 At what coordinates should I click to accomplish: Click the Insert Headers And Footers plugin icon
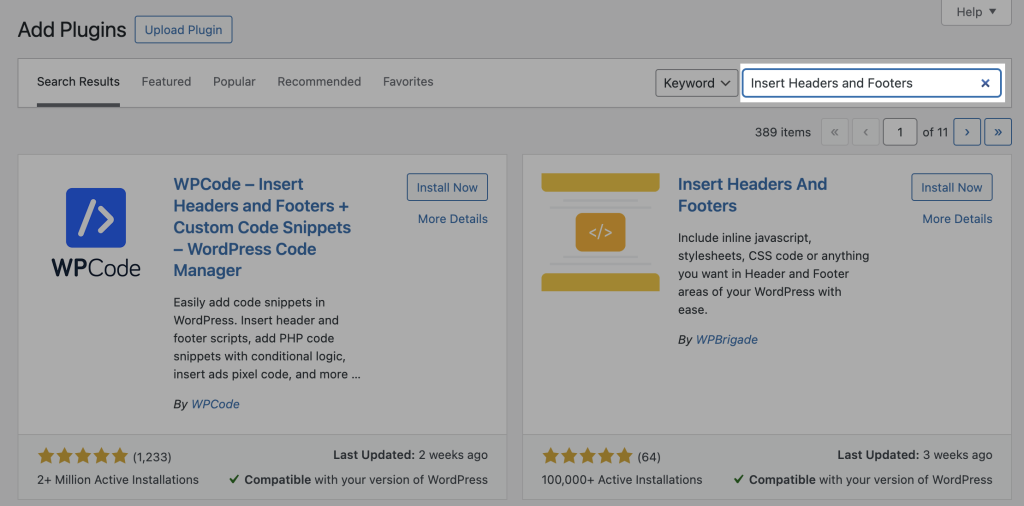click(600, 232)
